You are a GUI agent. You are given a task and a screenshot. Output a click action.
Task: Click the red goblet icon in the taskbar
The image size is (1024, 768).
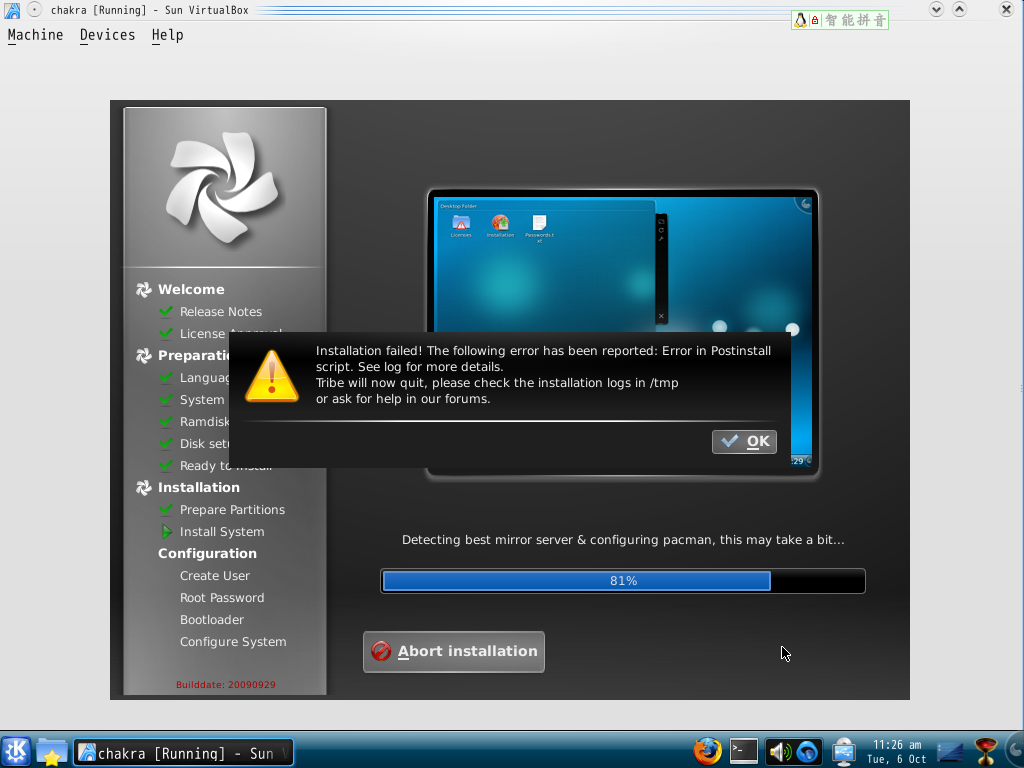[985, 752]
